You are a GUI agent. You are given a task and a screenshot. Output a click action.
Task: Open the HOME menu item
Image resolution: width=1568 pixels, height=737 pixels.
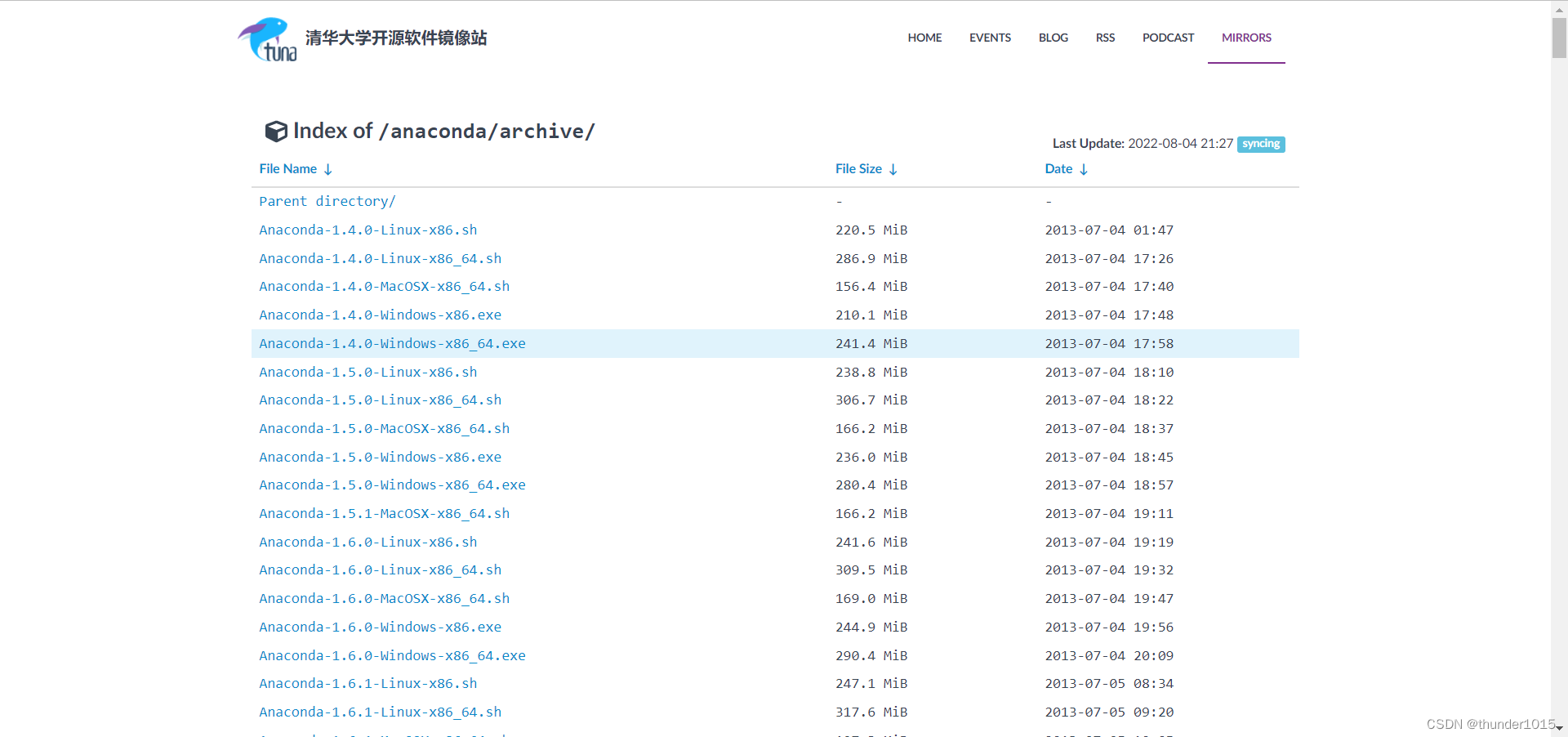coord(924,38)
